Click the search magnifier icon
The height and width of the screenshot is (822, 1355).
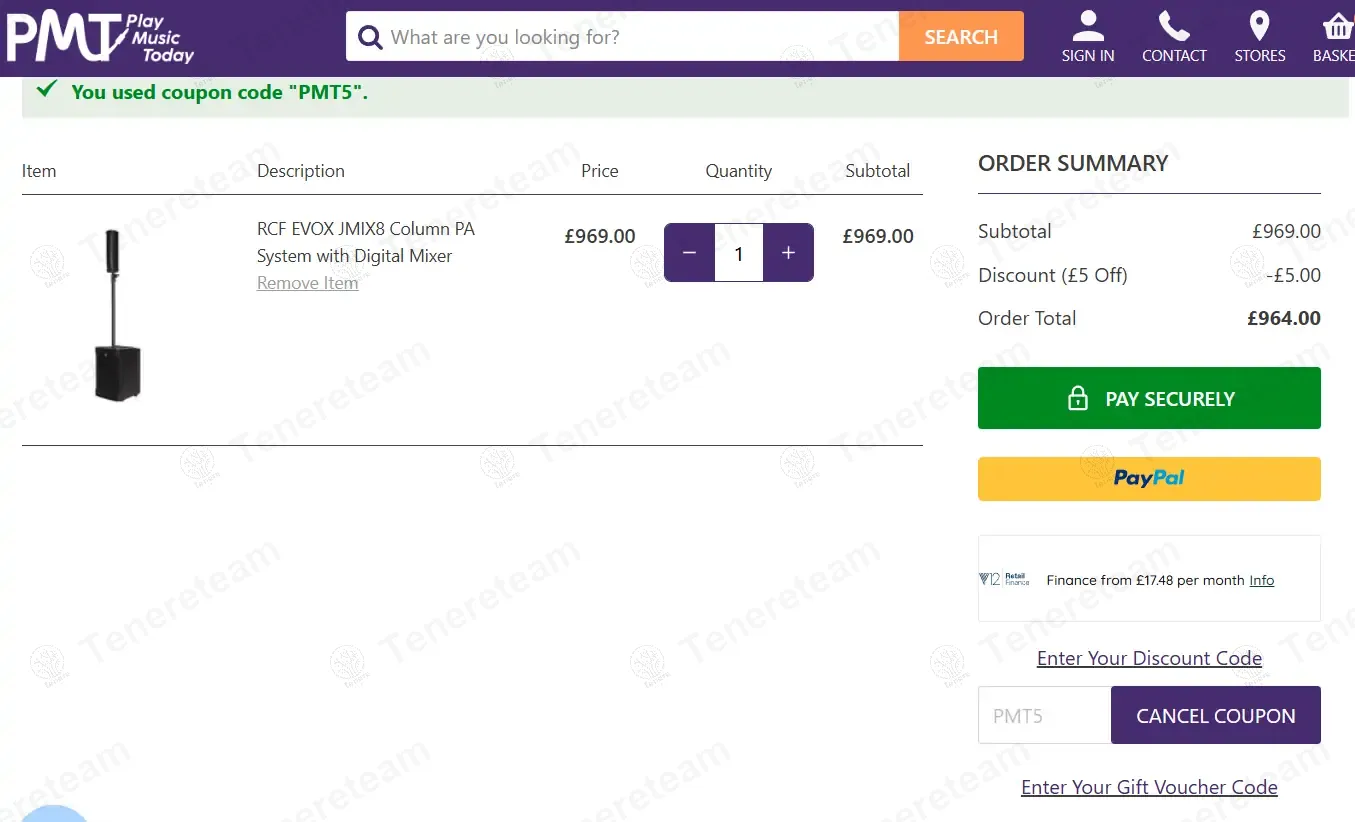[370, 37]
